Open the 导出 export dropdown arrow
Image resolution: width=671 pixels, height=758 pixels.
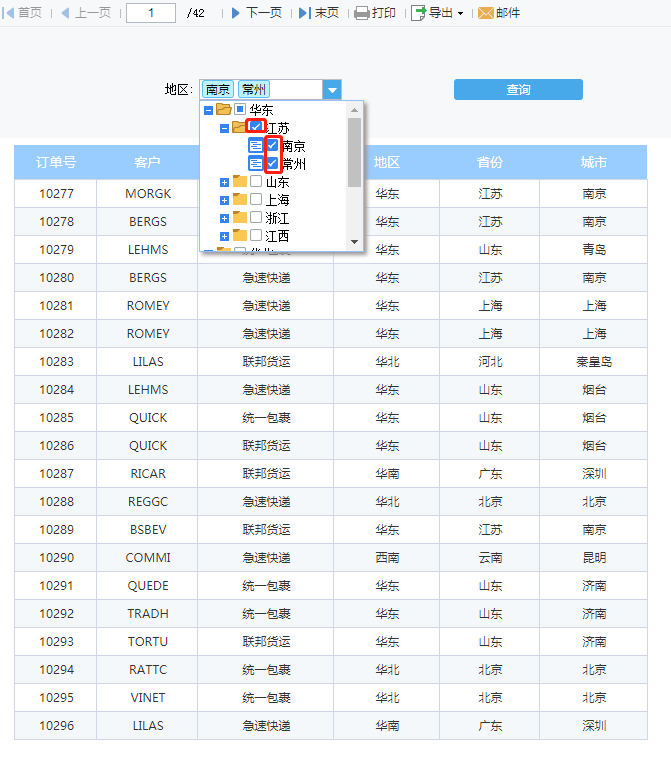coord(460,14)
